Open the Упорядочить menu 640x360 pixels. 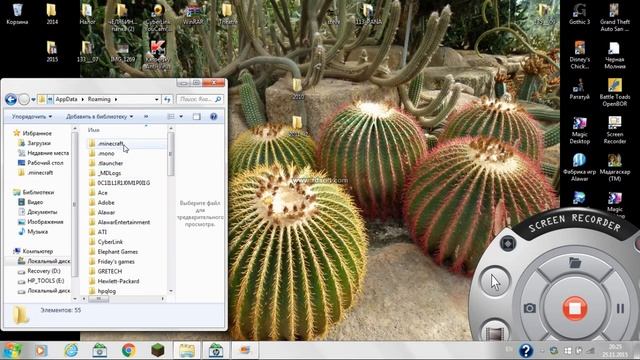(32, 117)
